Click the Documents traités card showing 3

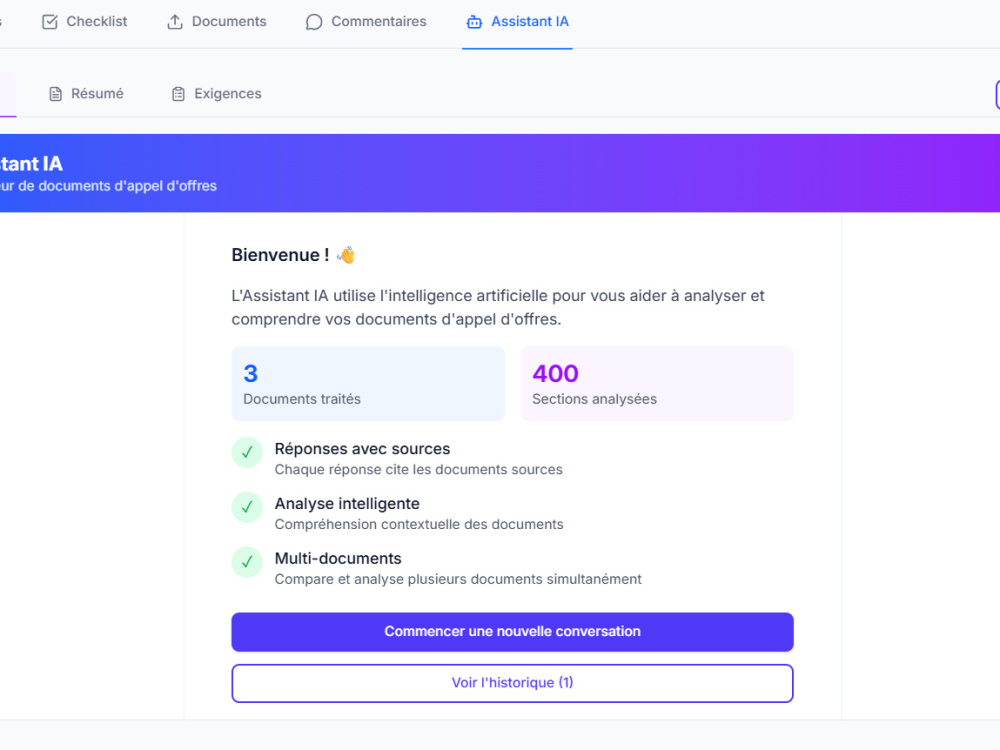[368, 383]
